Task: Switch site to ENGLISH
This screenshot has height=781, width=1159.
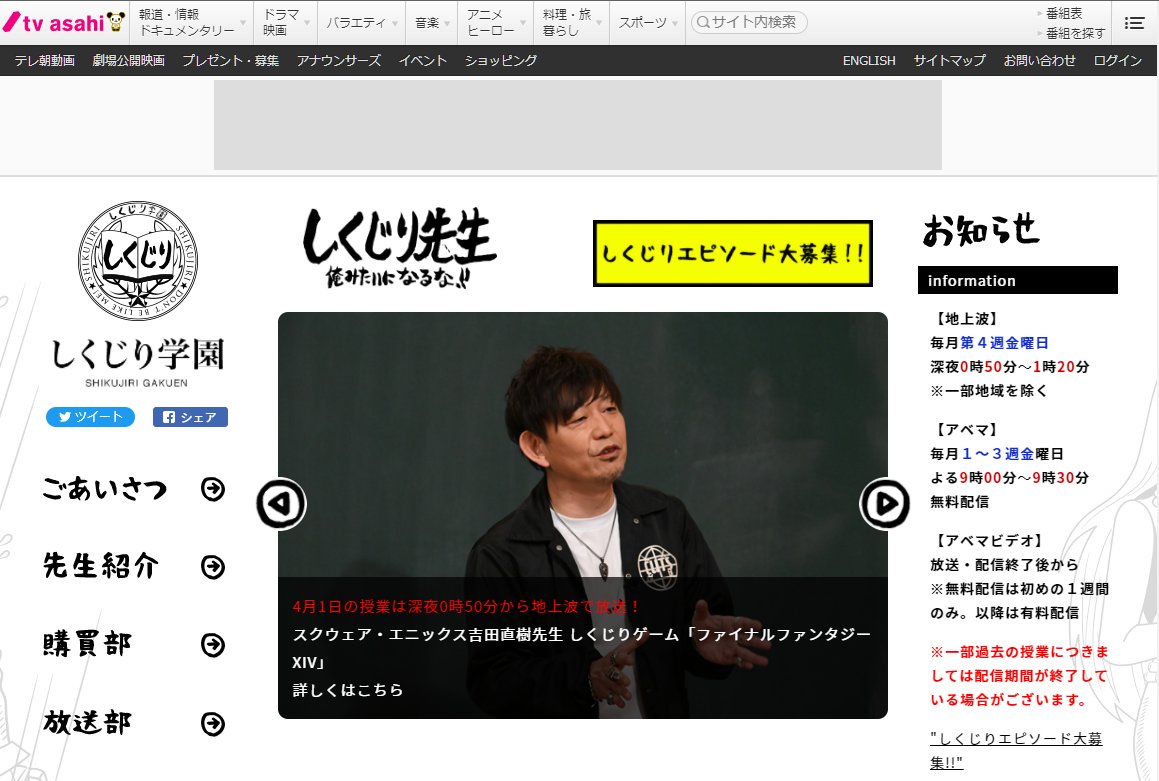Action: tap(869, 61)
